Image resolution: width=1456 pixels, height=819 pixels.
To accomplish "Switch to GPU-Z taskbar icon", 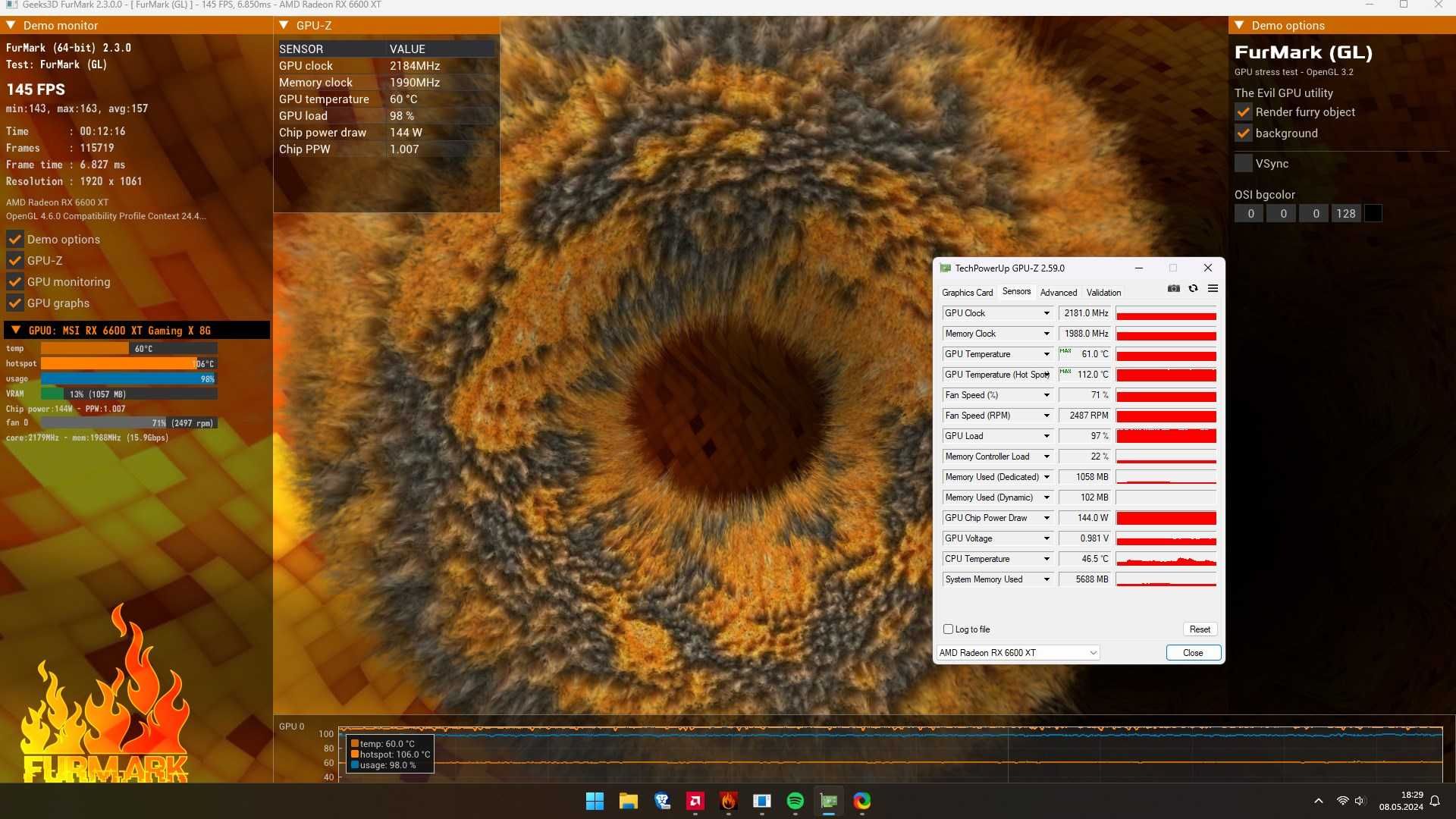I will (x=829, y=801).
